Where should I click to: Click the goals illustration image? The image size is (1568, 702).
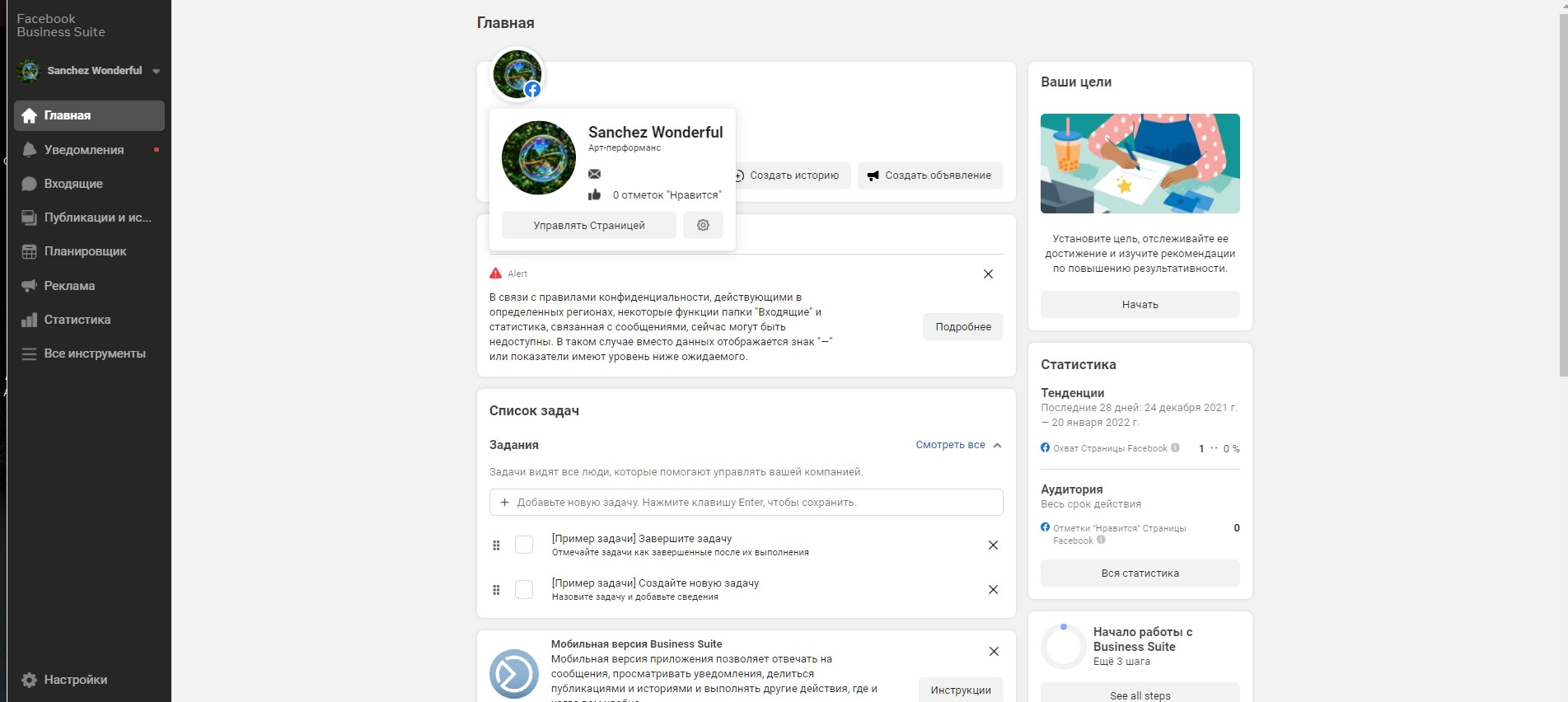click(1140, 163)
